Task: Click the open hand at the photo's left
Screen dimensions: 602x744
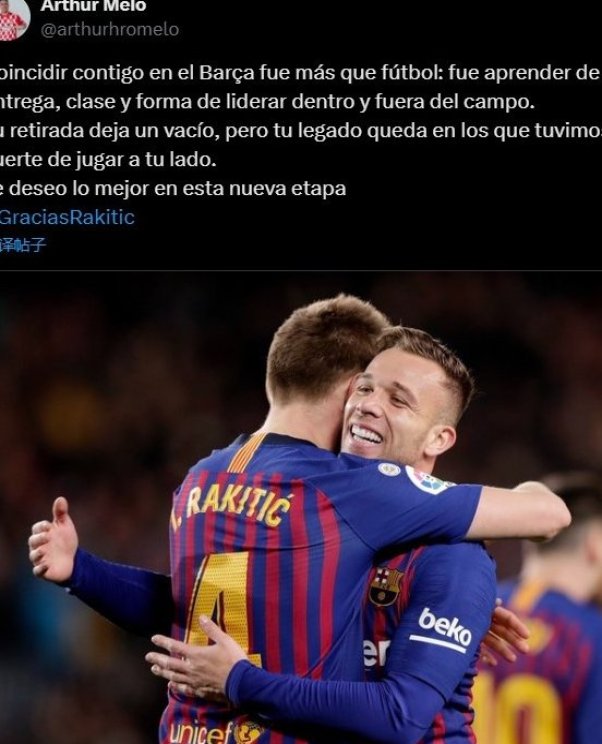Action: (54, 539)
